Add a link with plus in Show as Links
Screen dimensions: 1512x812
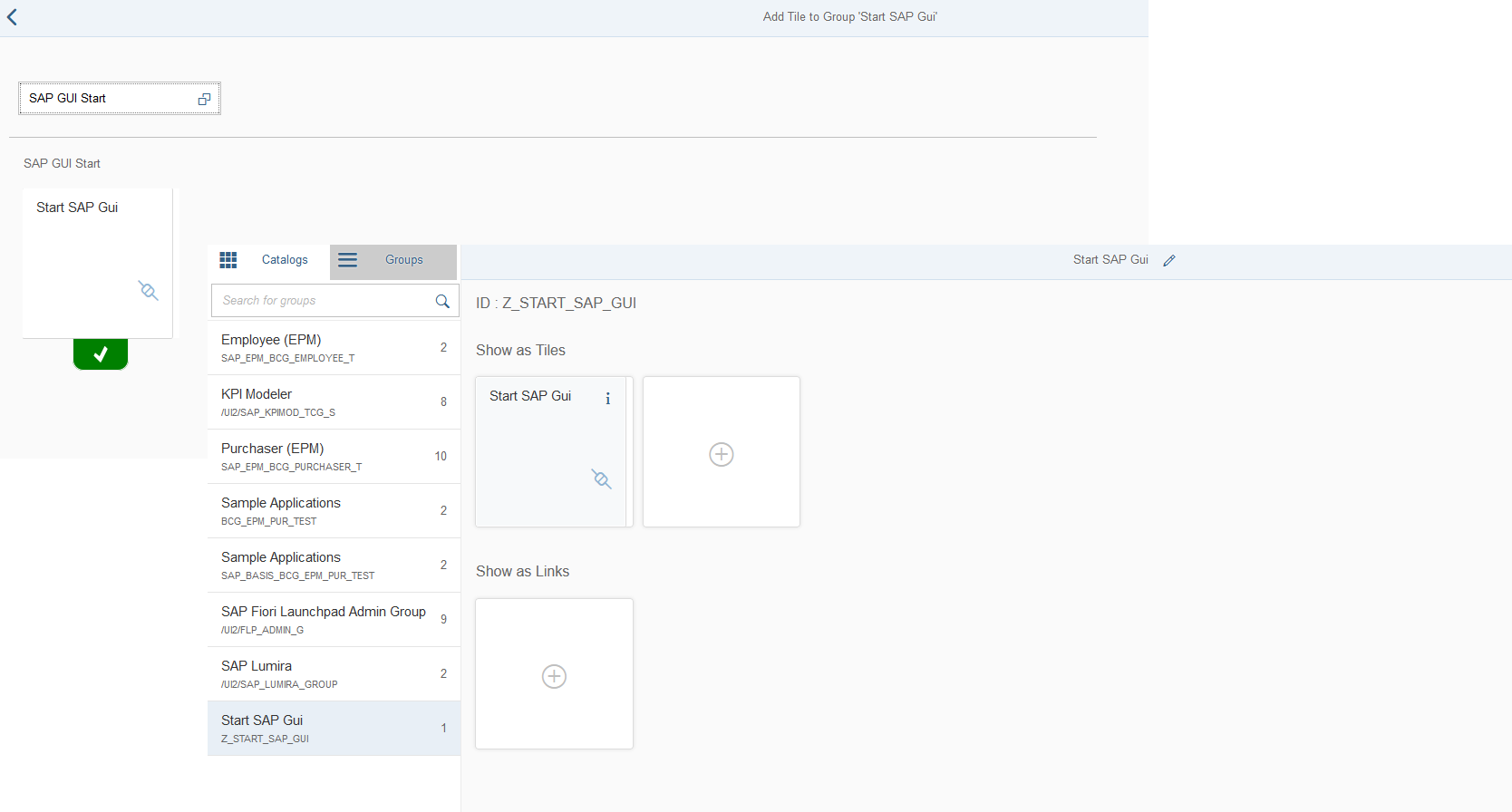(554, 676)
